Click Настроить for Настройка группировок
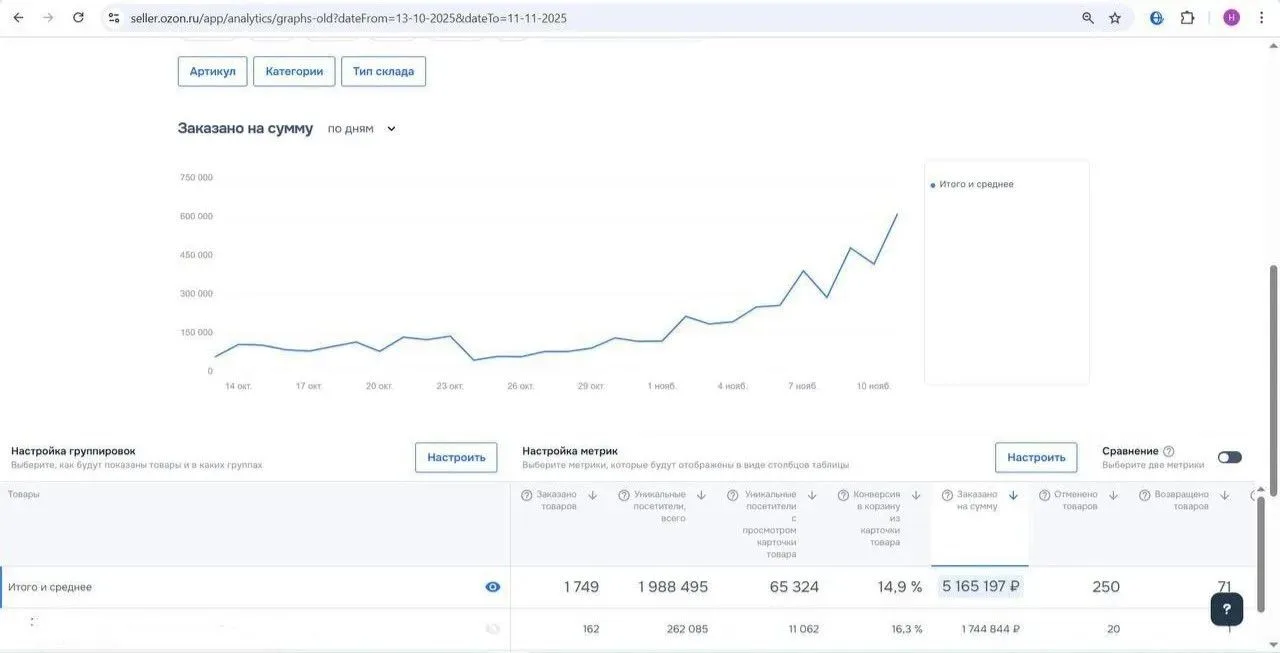 tap(456, 457)
